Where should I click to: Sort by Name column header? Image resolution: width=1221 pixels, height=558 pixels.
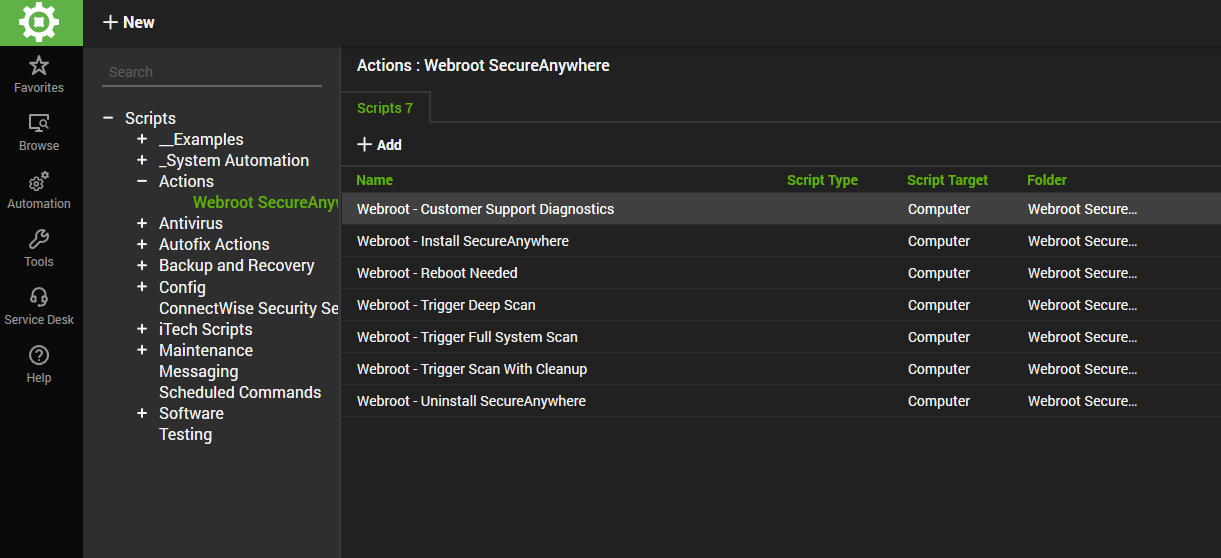[375, 180]
